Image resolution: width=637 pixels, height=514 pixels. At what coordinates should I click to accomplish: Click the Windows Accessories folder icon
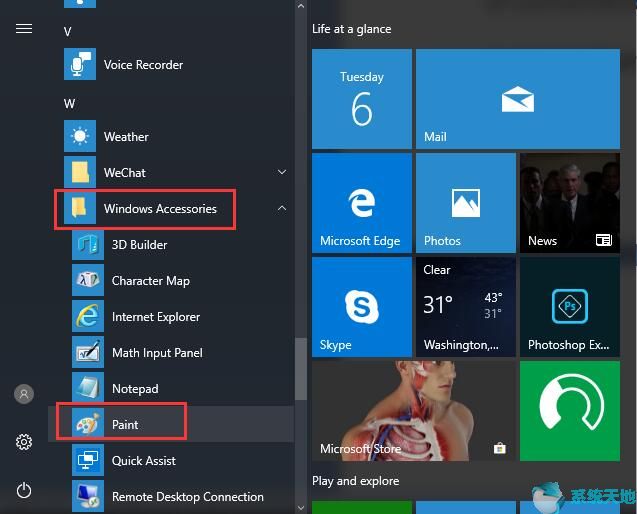coord(80,208)
